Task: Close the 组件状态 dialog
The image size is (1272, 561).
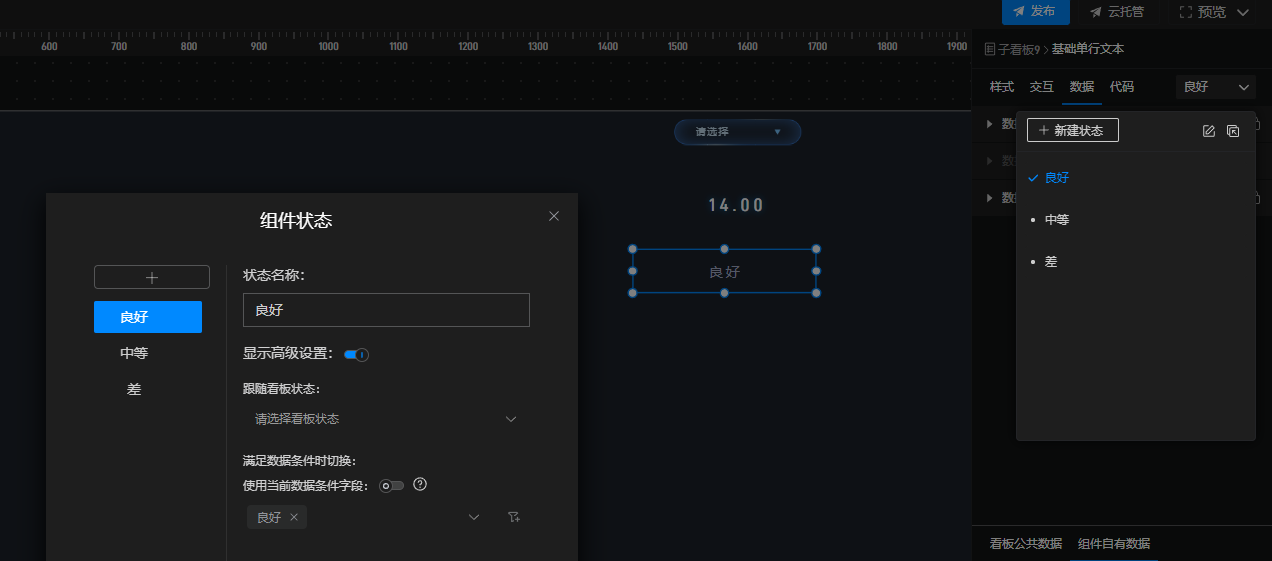Action: (554, 216)
